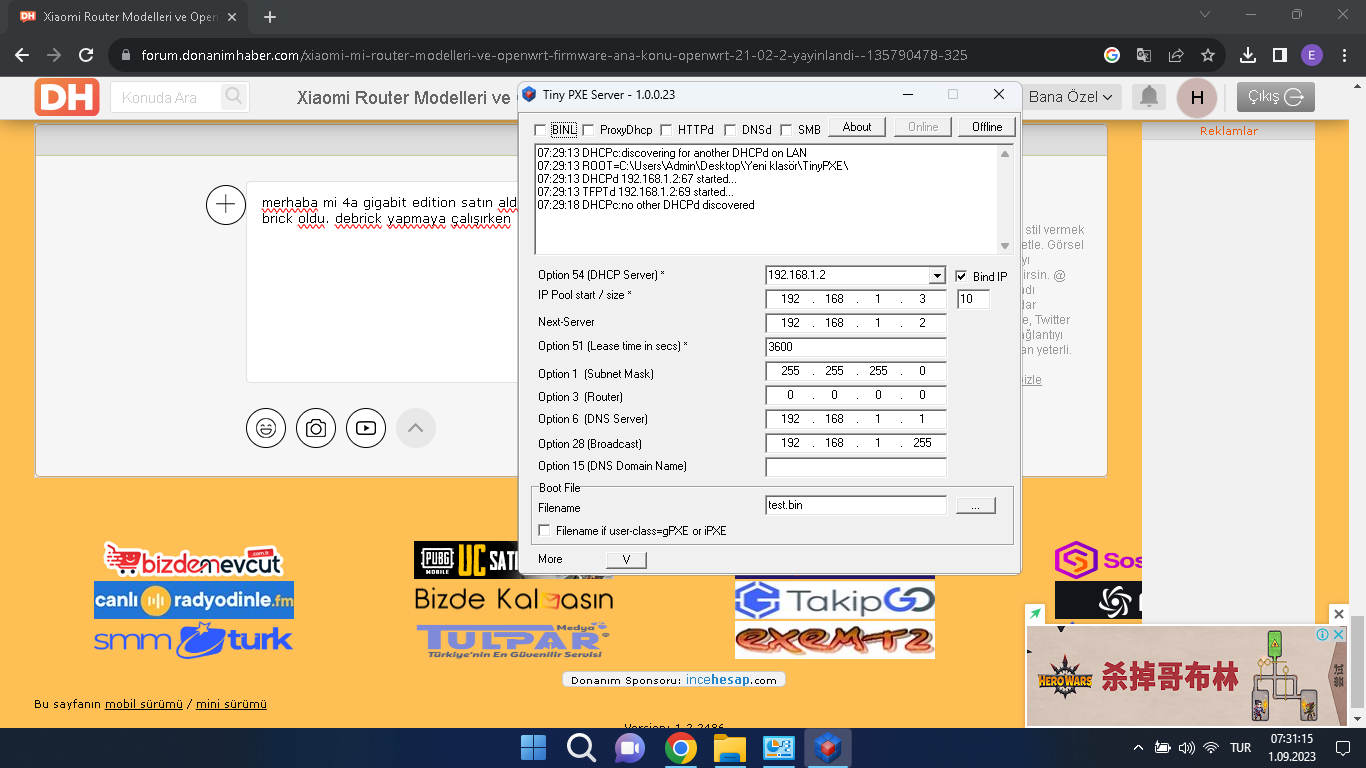Click the translate page icon

coord(1144,55)
